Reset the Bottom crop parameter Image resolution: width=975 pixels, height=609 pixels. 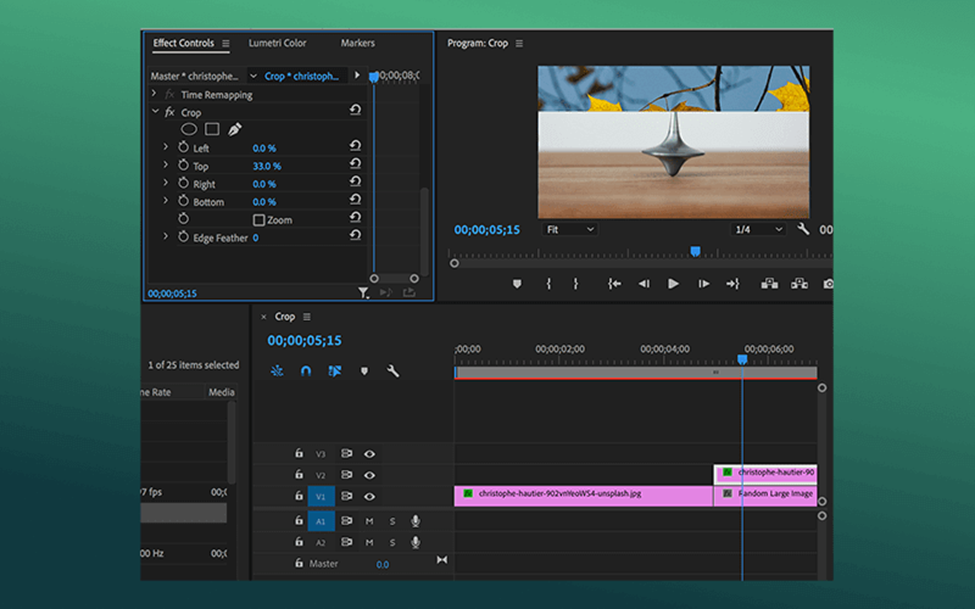(355, 200)
